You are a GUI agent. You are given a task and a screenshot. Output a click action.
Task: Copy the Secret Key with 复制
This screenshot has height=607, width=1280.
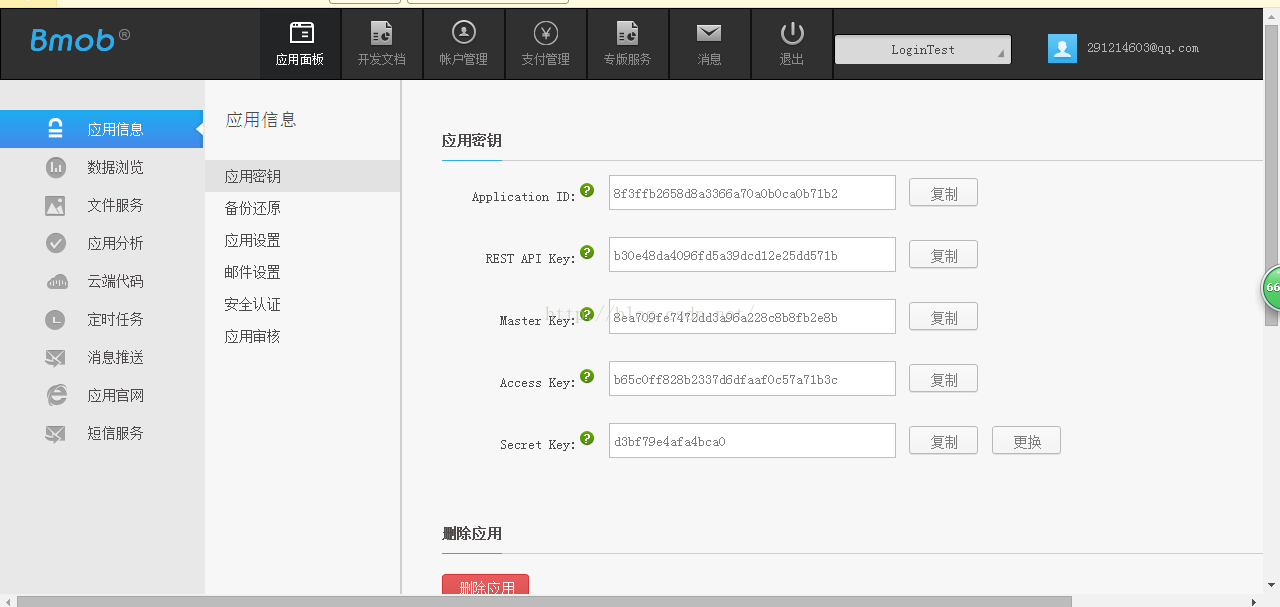point(943,441)
